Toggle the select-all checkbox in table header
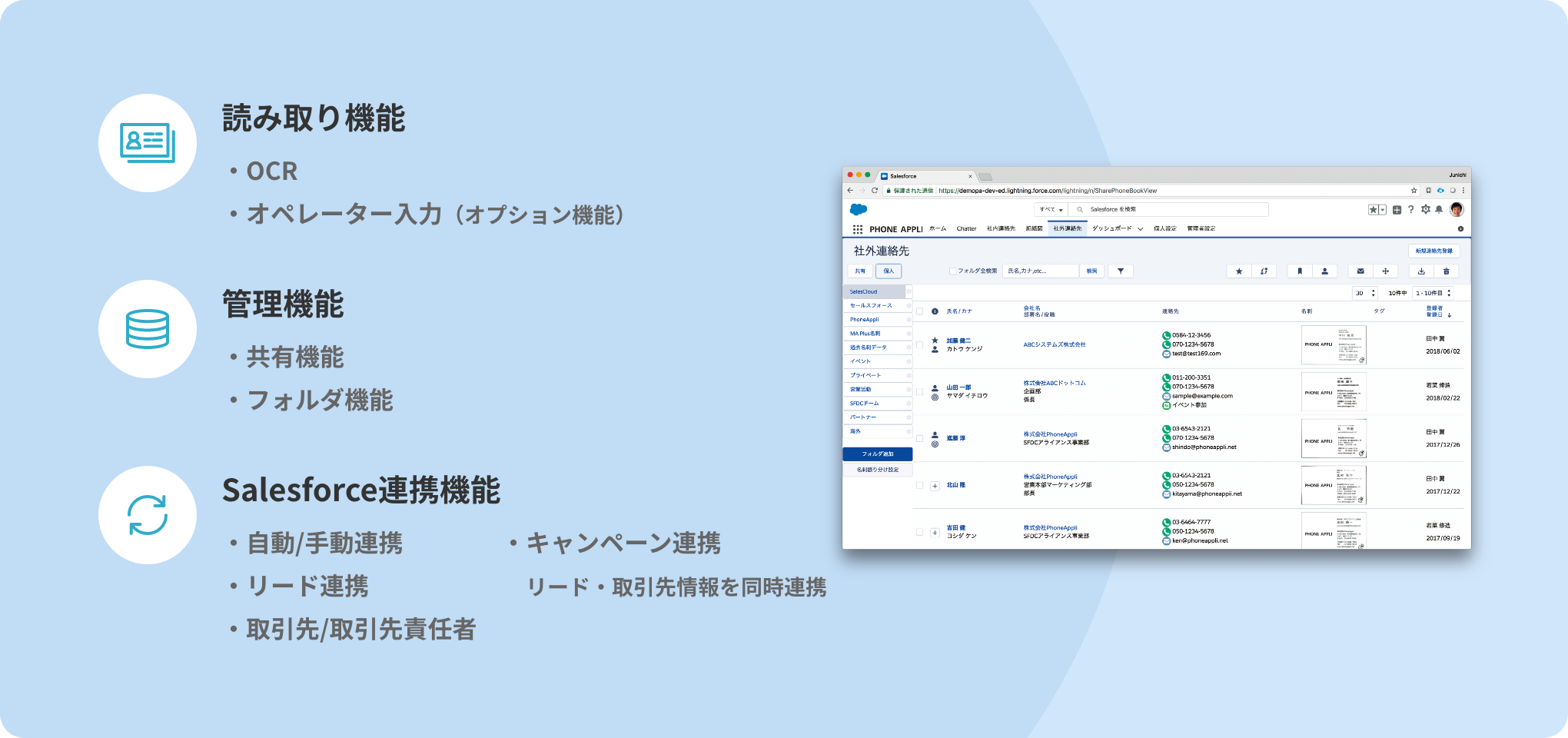 [x=919, y=311]
